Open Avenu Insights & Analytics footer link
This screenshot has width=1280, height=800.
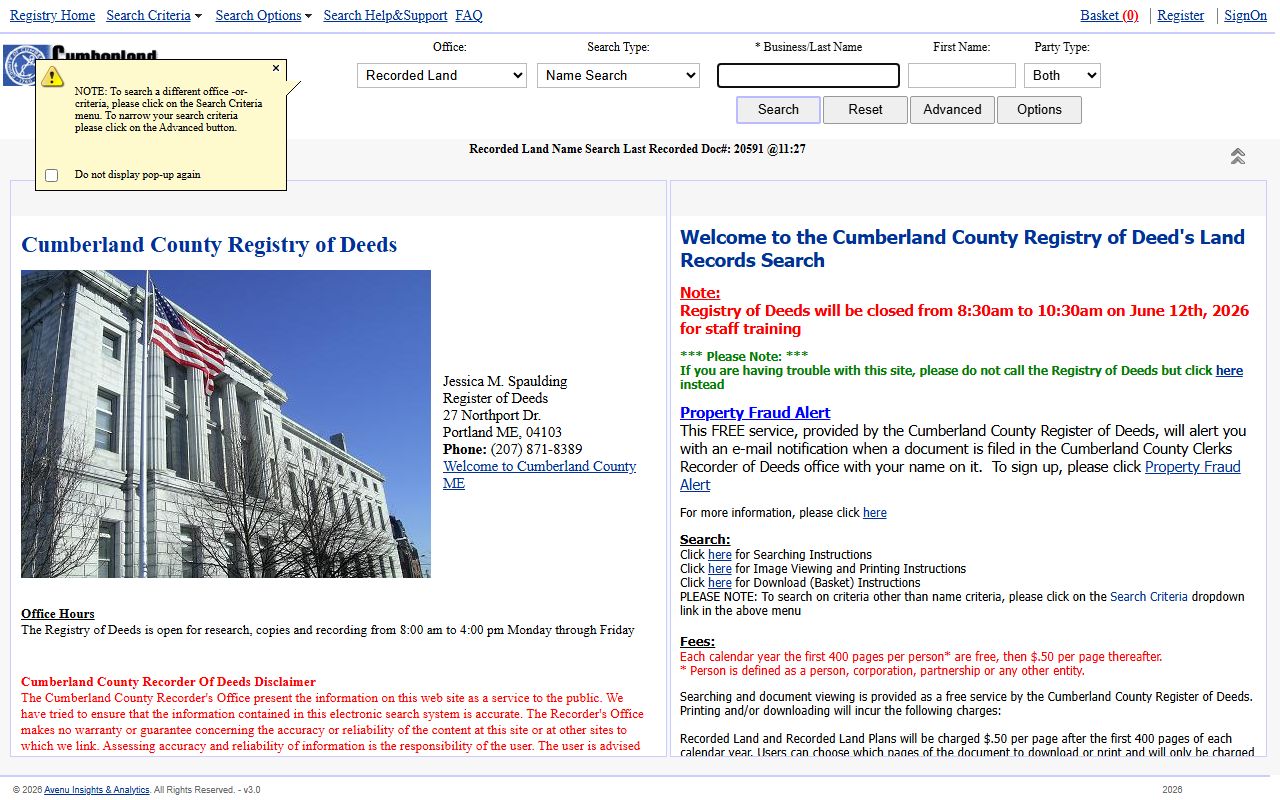tap(97, 790)
